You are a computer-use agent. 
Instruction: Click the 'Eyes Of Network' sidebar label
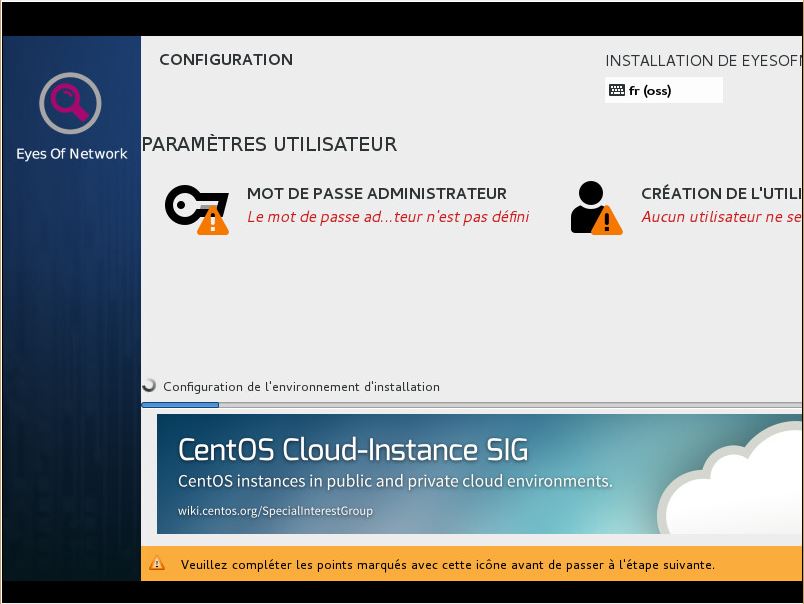pos(72,154)
